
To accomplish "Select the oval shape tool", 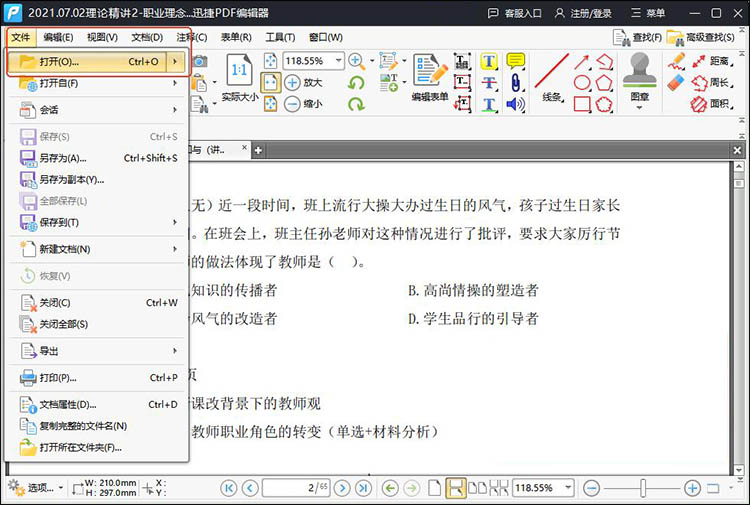I will [582, 83].
